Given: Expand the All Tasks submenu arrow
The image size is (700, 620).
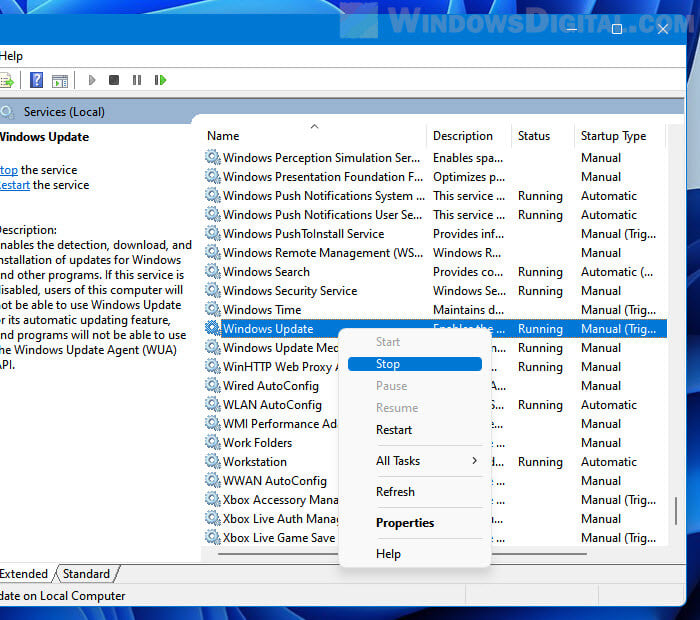Looking at the screenshot, I should point(475,461).
